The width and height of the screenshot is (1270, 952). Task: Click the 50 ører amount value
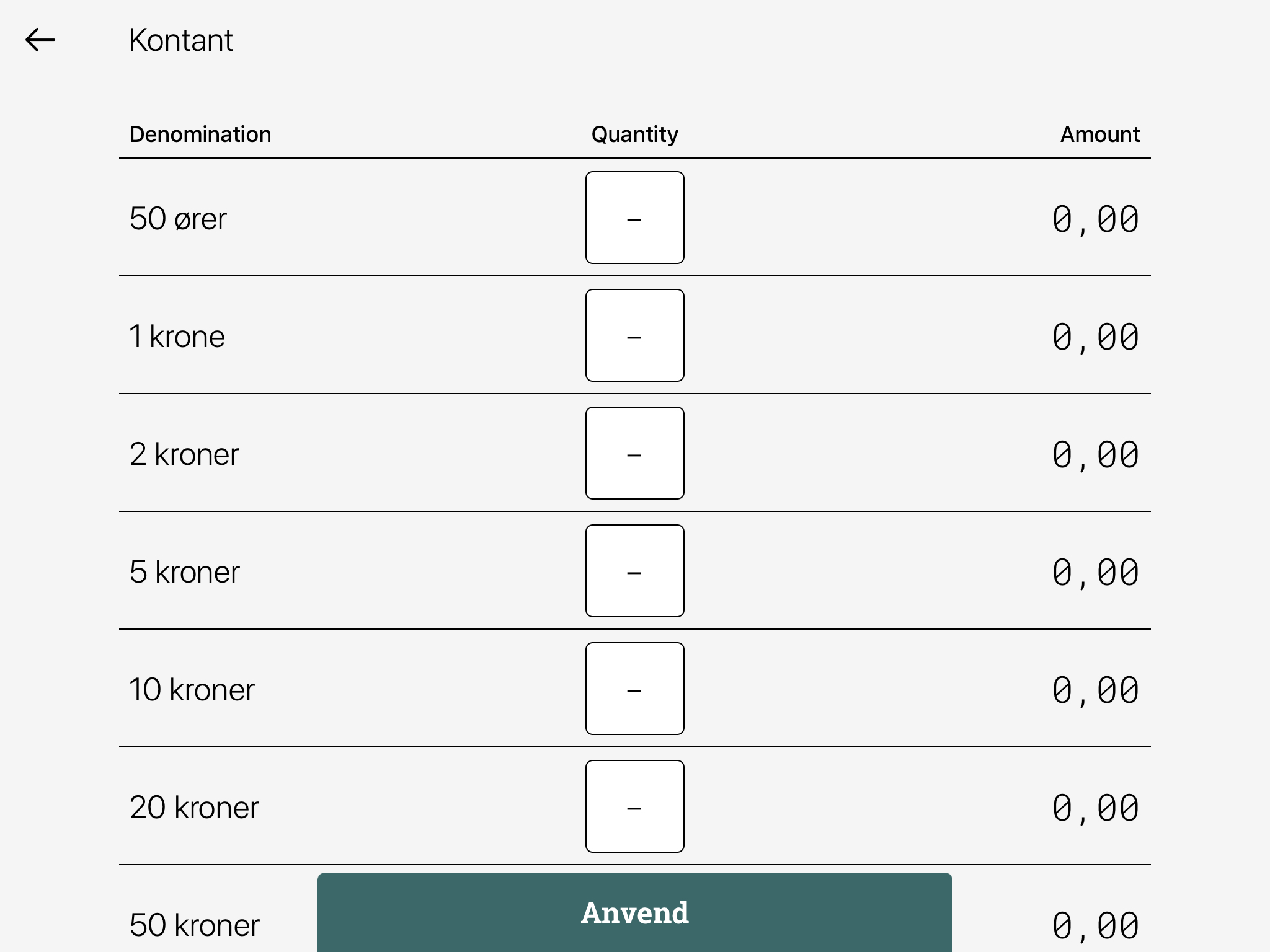pyautogui.click(x=1095, y=220)
